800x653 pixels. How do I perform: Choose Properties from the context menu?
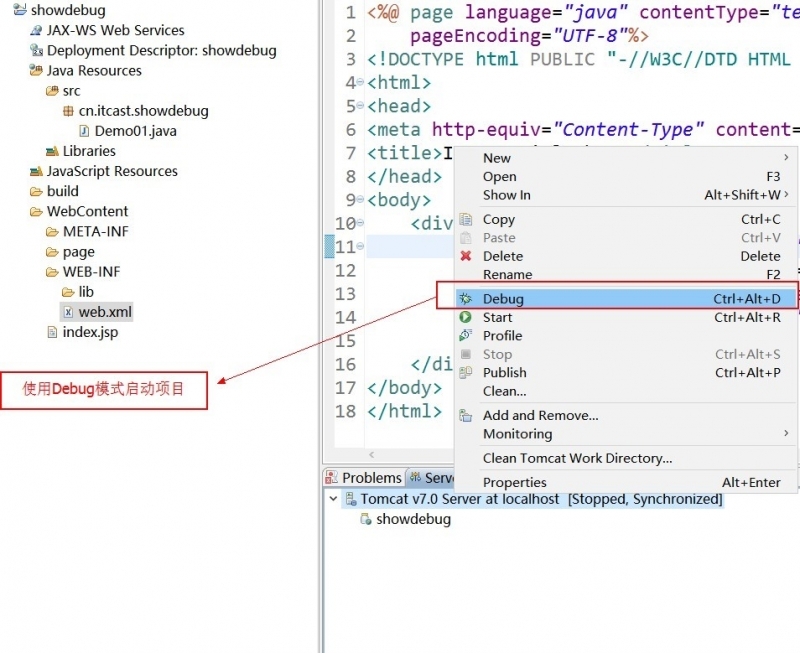pyautogui.click(x=514, y=482)
